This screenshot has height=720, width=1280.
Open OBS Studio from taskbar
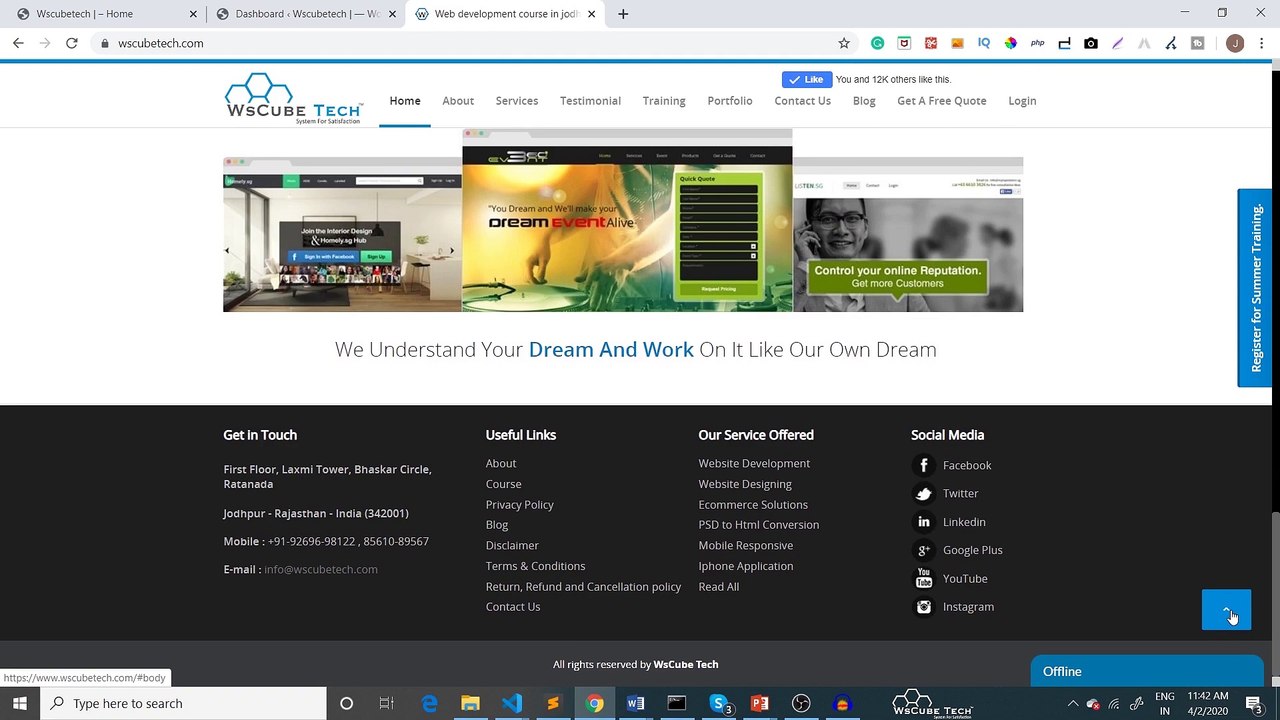pos(801,703)
